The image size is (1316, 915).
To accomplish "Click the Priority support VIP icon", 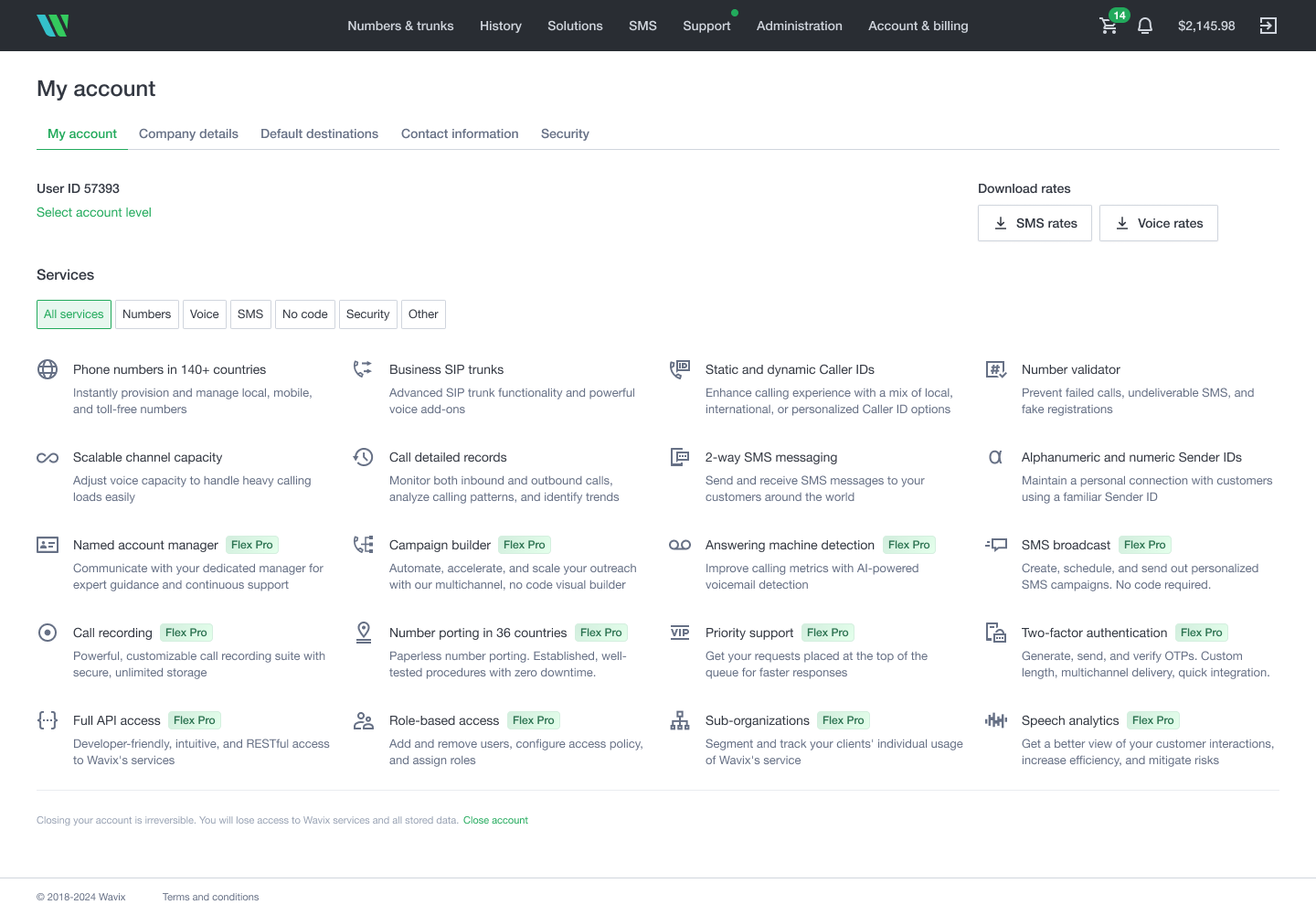I will 680,633.
